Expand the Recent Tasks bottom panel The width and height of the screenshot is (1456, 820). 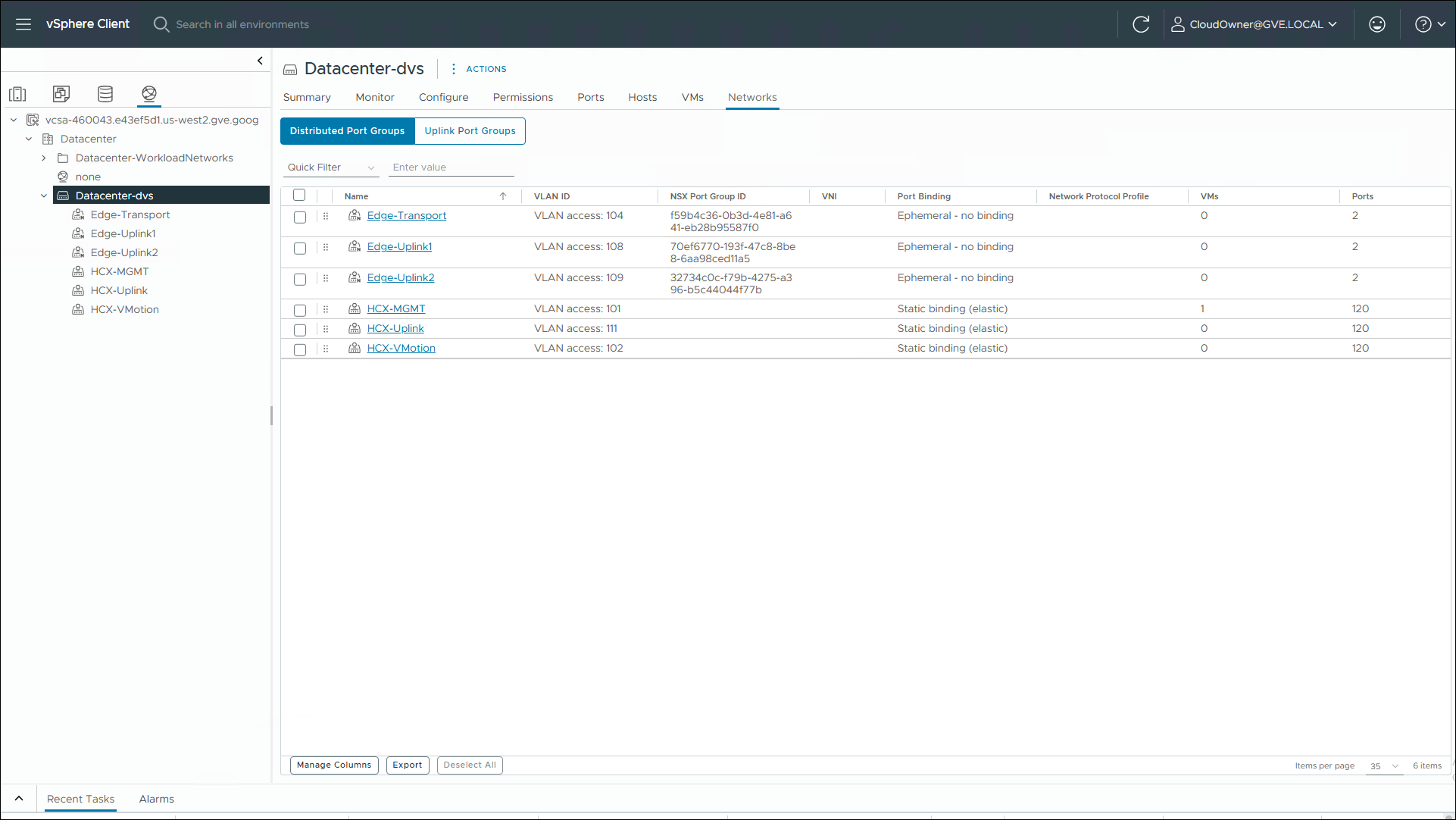pos(19,799)
